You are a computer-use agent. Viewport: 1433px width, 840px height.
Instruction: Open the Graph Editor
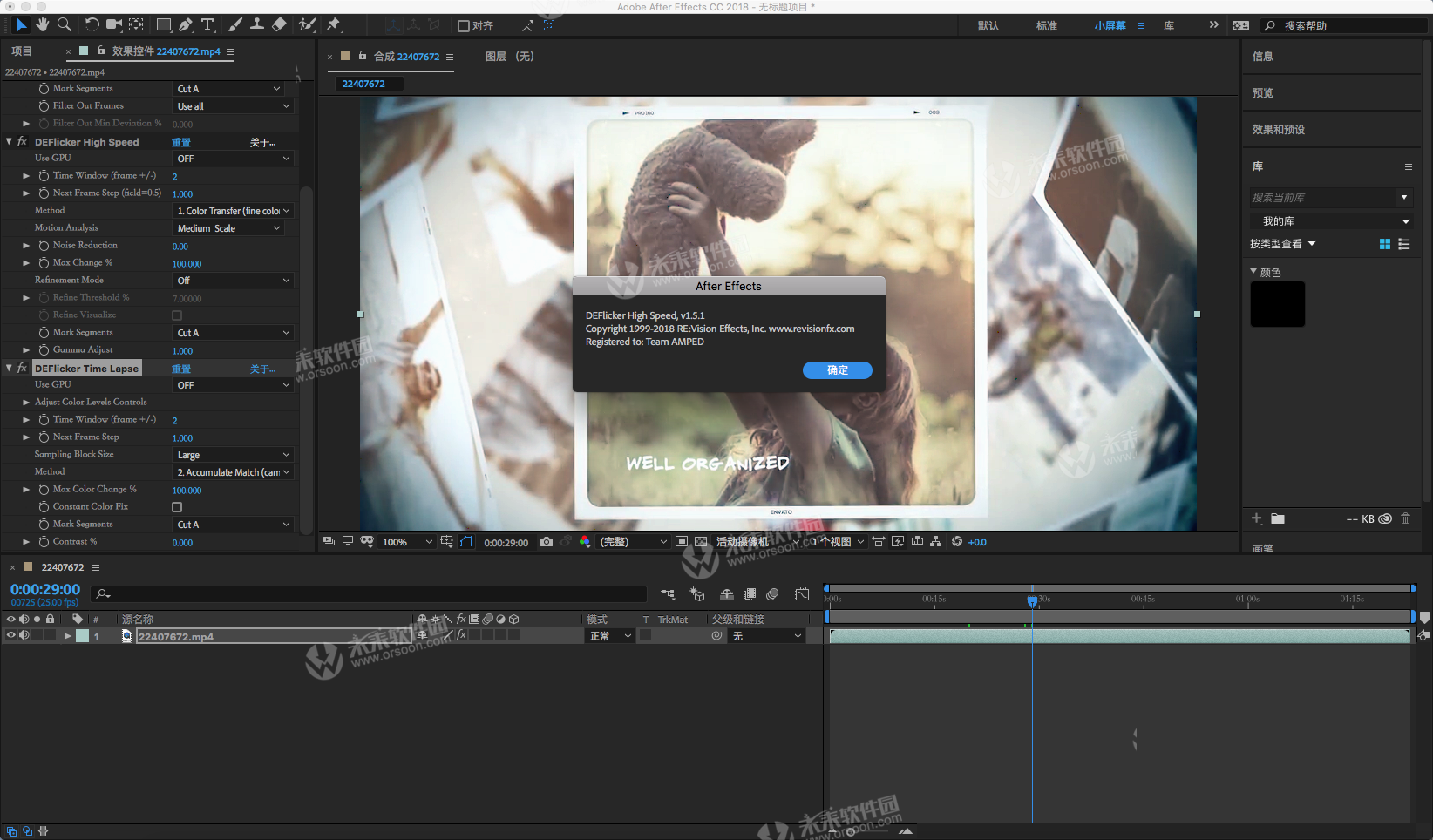click(x=802, y=594)
